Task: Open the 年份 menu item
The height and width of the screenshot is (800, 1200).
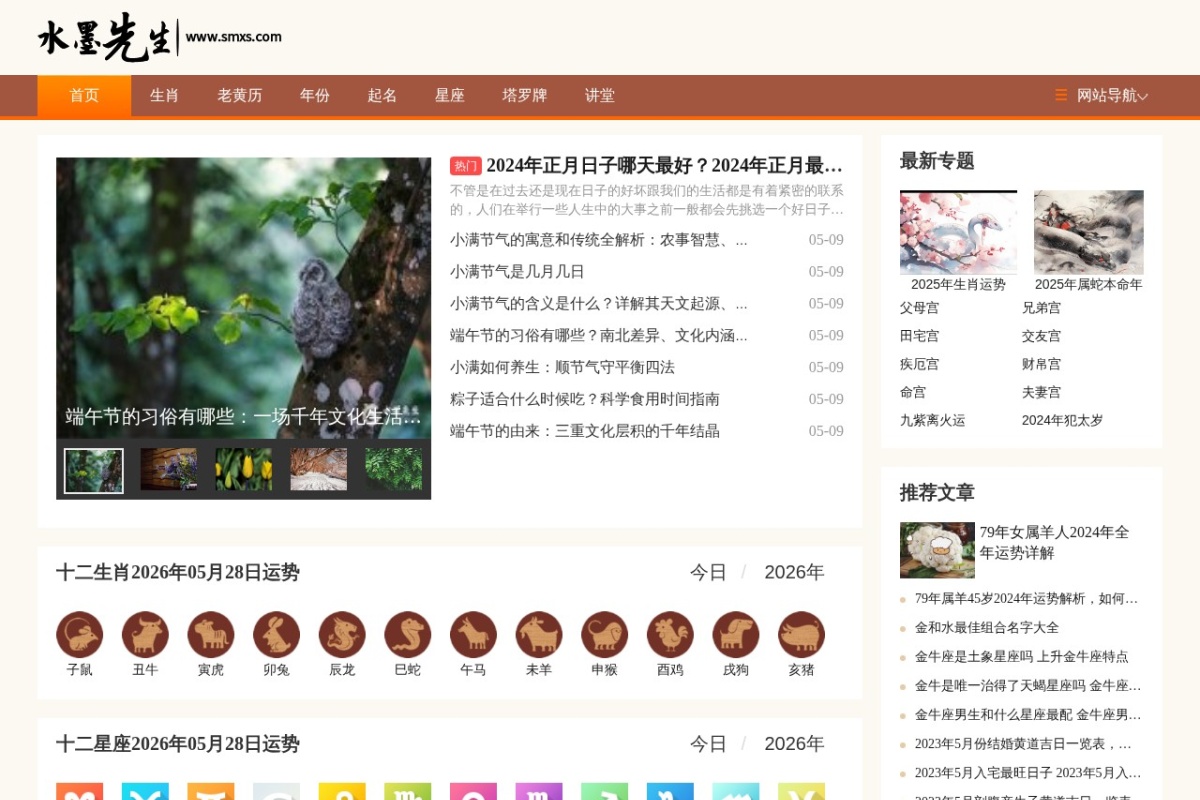Action: [315, 95]
